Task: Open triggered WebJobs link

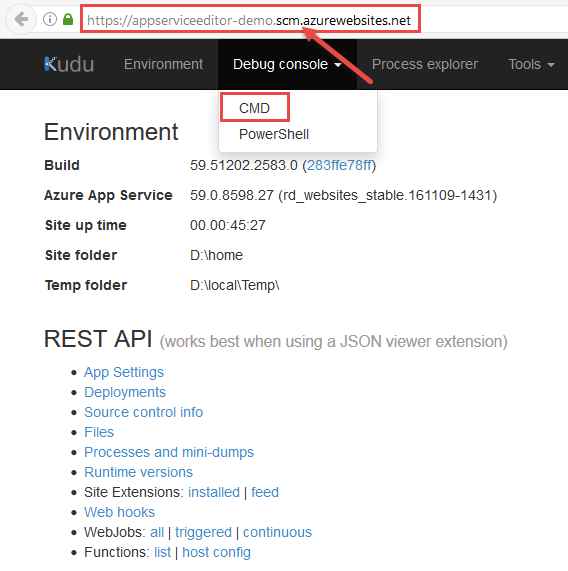Action: 203,532
